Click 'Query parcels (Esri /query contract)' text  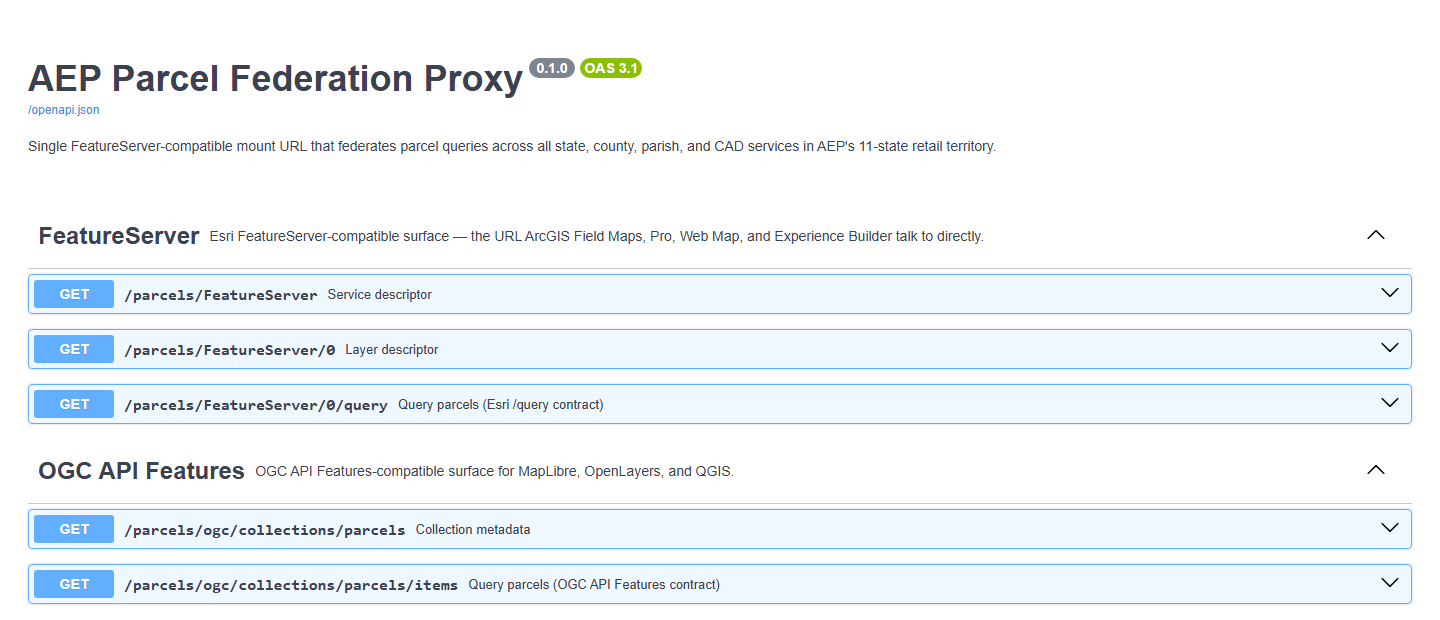(501, 405)
